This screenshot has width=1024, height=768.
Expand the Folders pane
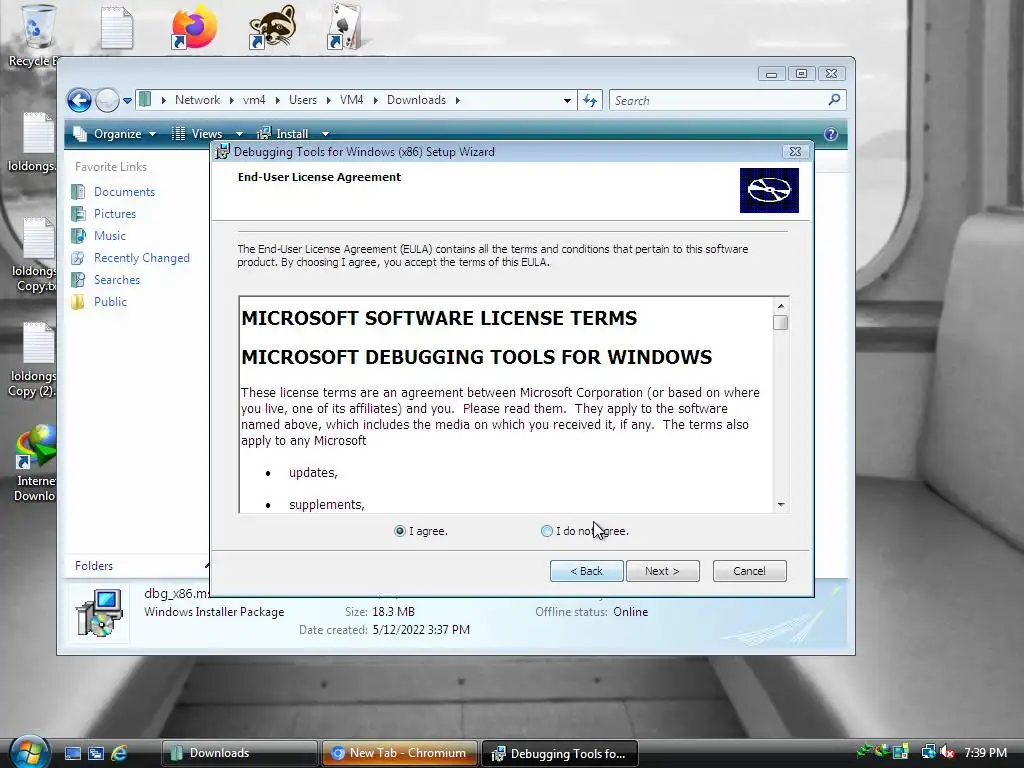(x=137, y=566)
